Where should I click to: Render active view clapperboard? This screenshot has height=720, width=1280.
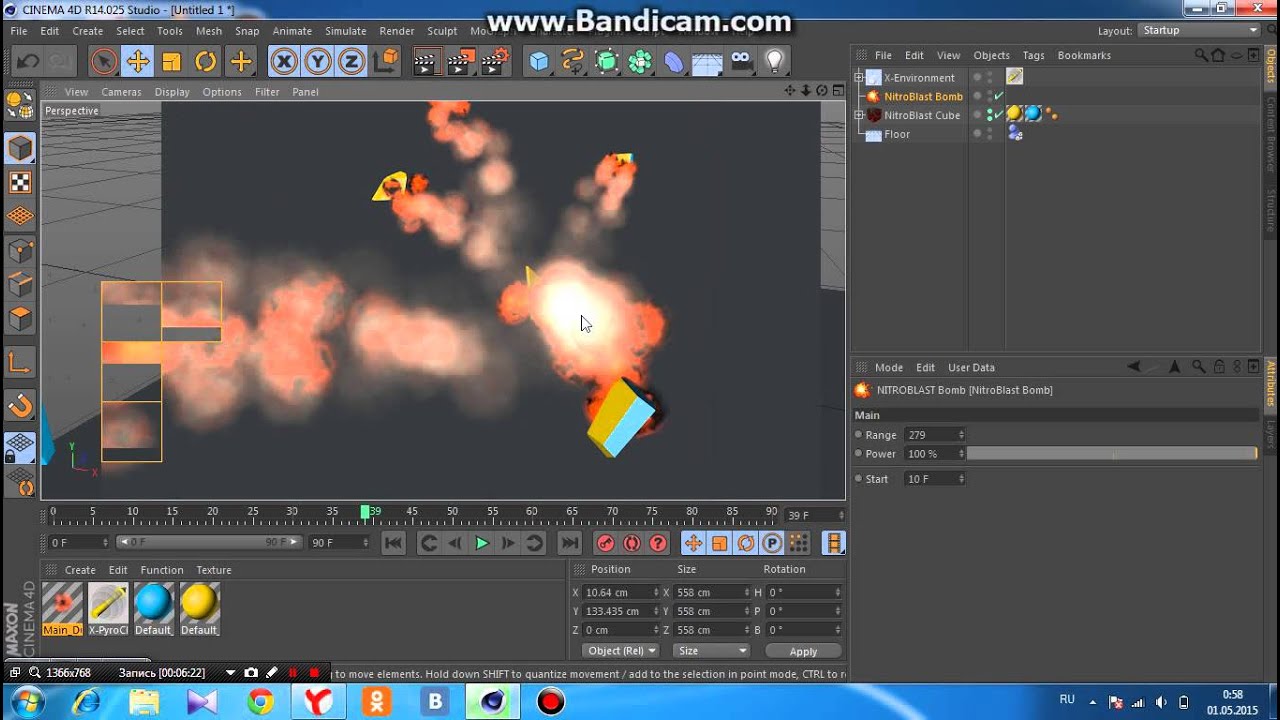point(426,62)
